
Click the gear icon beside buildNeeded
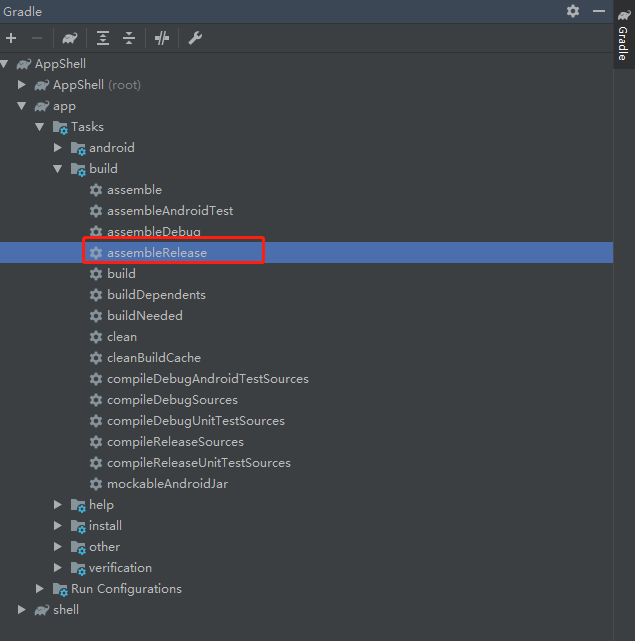96,316
